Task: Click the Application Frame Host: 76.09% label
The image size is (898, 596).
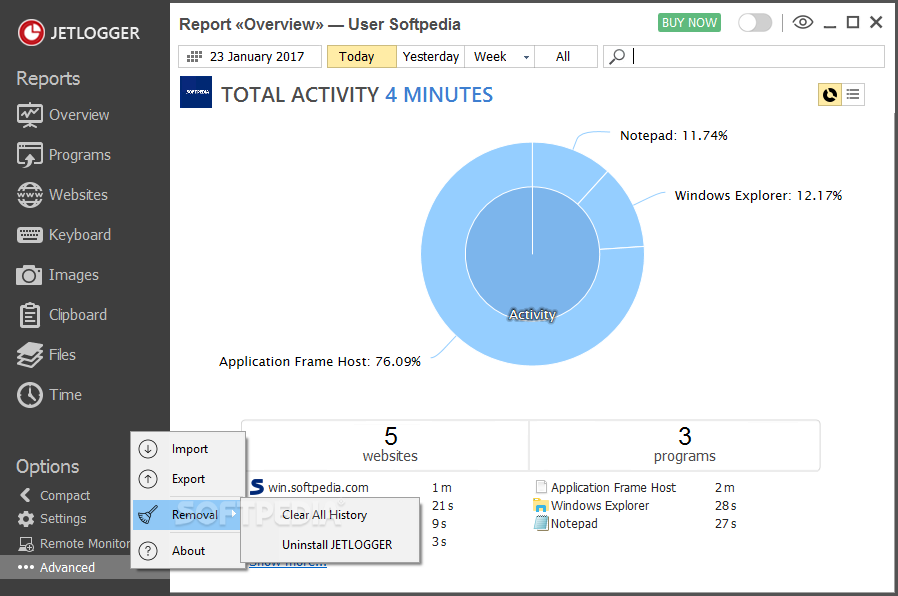Action: click(320, 362)
